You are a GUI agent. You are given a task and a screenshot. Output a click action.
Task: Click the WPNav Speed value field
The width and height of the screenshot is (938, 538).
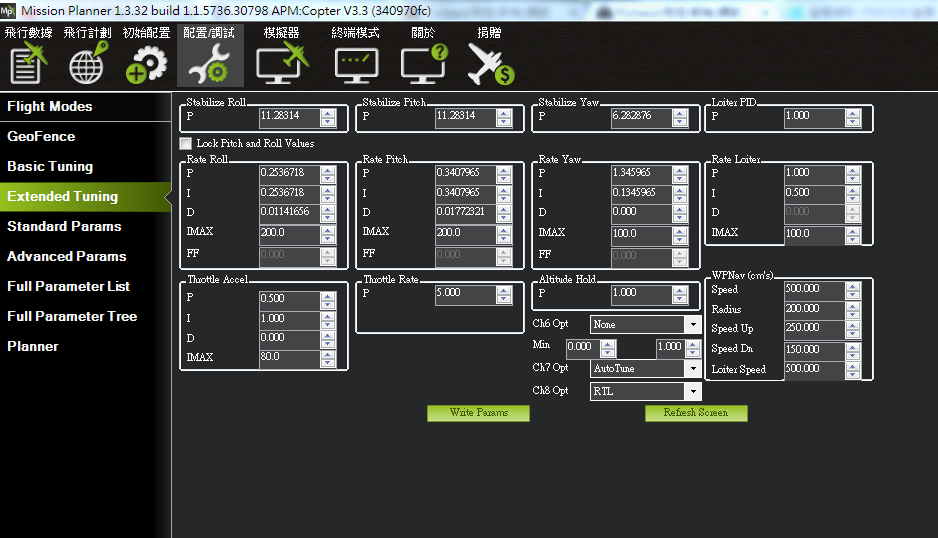[815, 290]
